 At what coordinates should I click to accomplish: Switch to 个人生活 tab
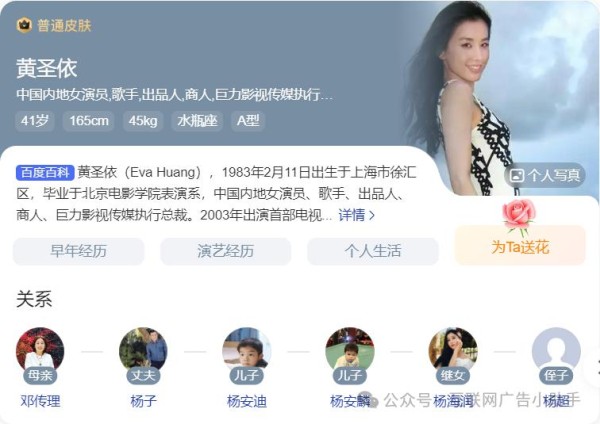[x=373, y=251]
